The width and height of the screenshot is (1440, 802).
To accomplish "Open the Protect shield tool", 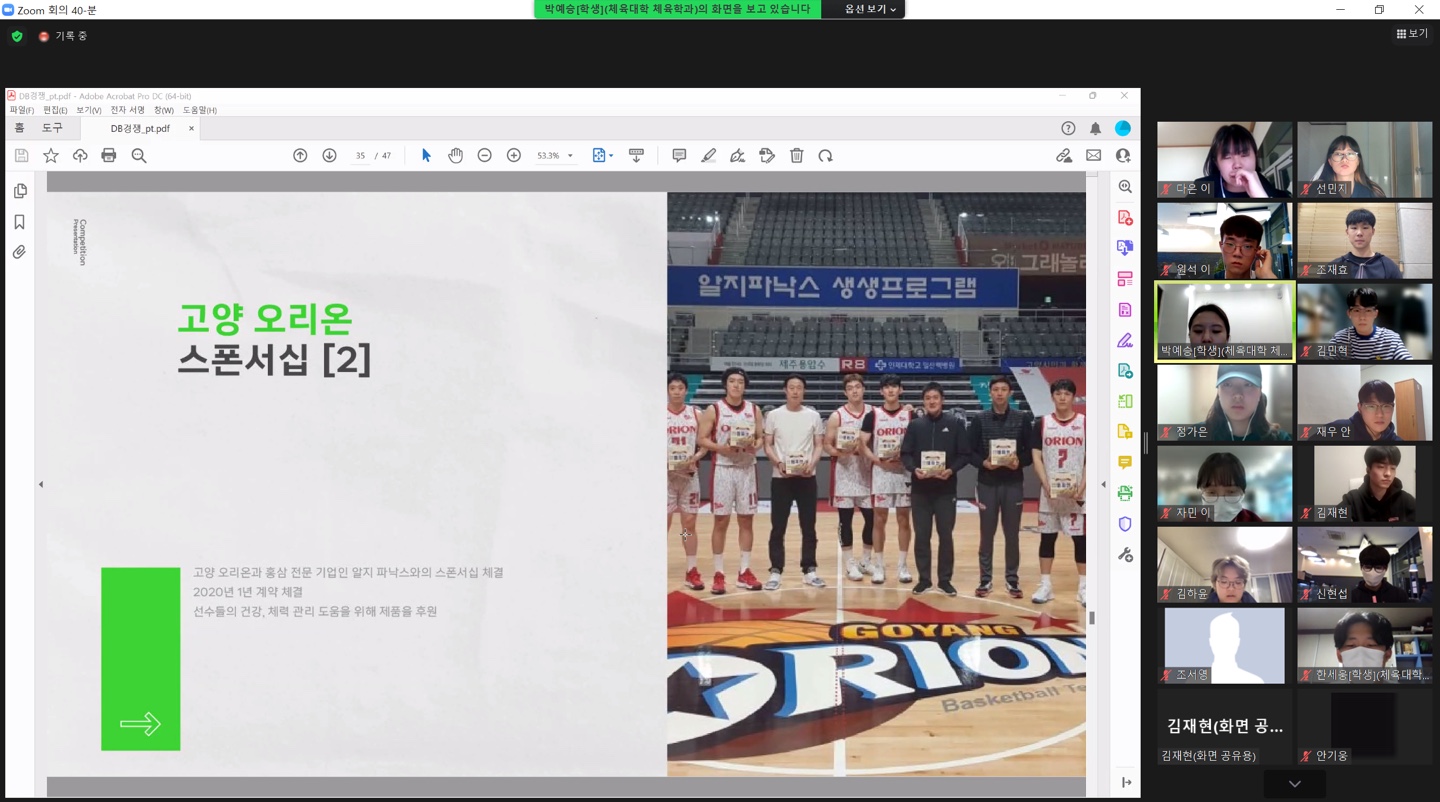I will (1125, 524).
